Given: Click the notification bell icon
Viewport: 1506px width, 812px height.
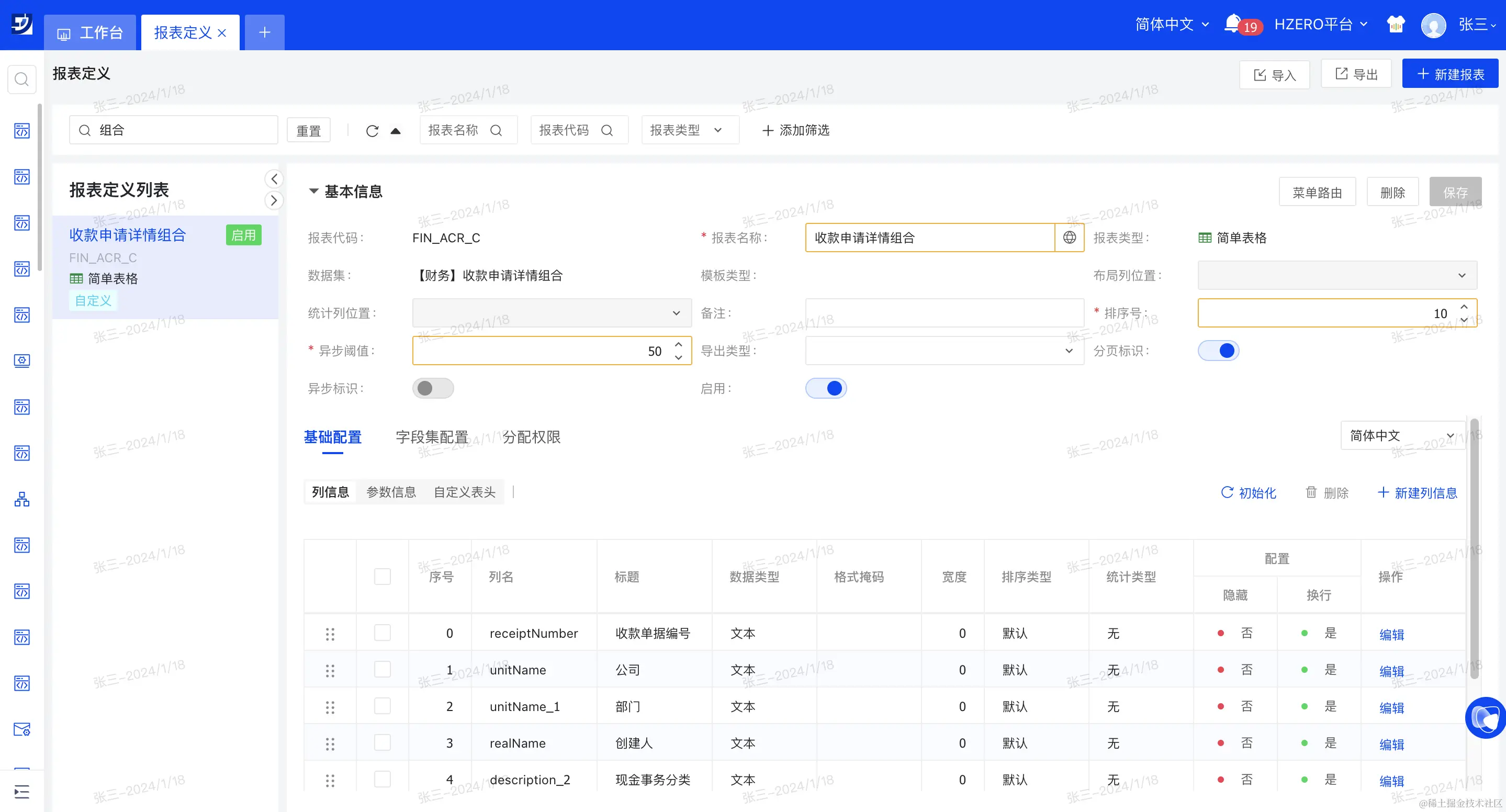Looking at the screenshot, I should [1232, 24].
